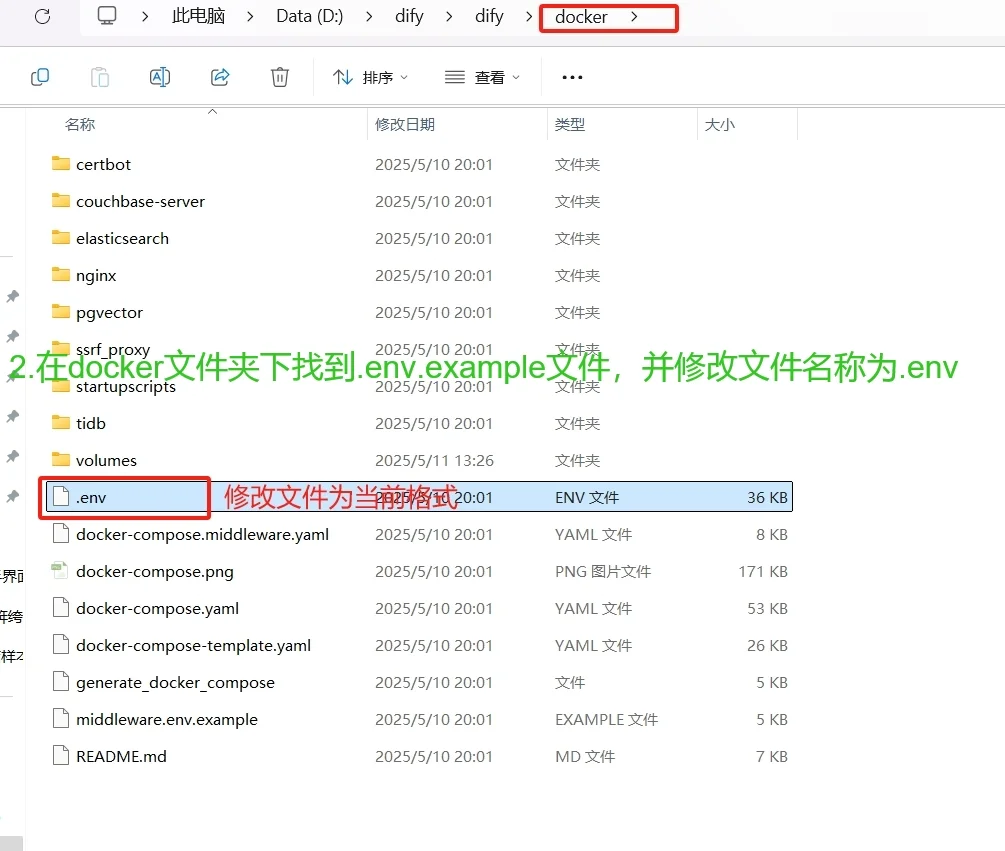Open the three-dot more options menu

[572, 78]
